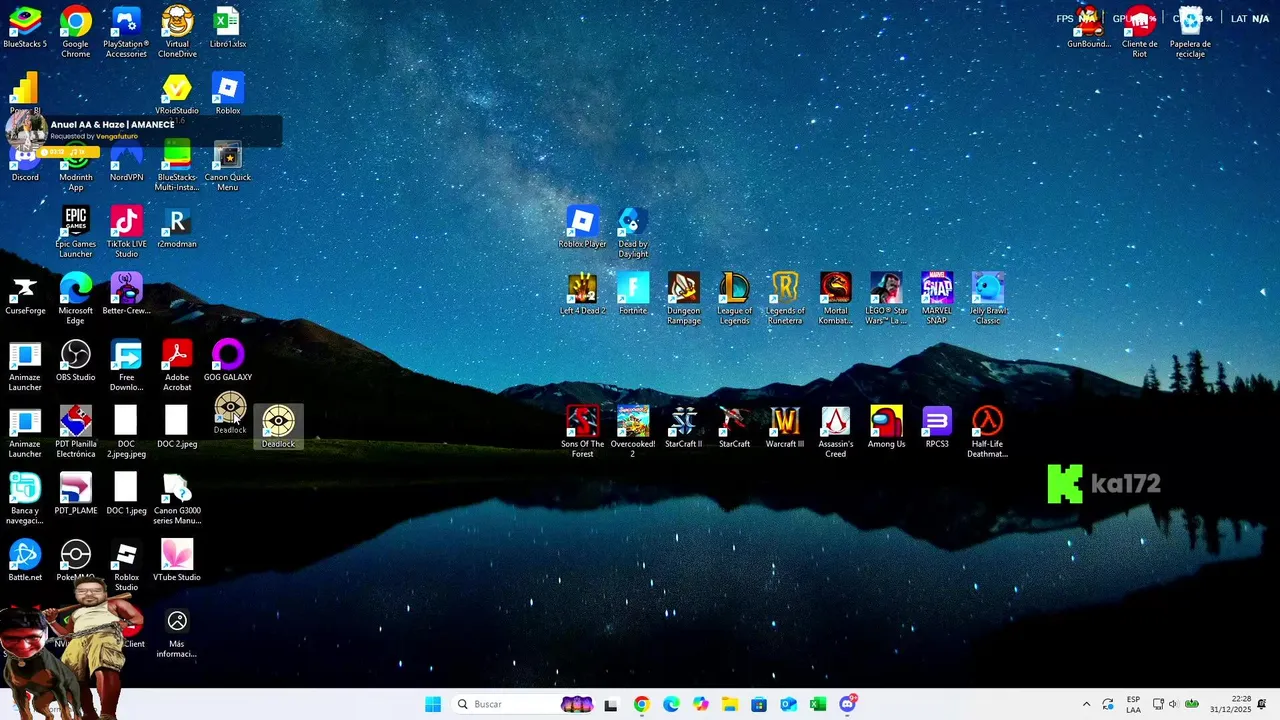Image resolution: width=1280 pixels, height=720 pixels.
Task: Open the BlueStacks 5 desktop icon
Action: pos(25,28)
